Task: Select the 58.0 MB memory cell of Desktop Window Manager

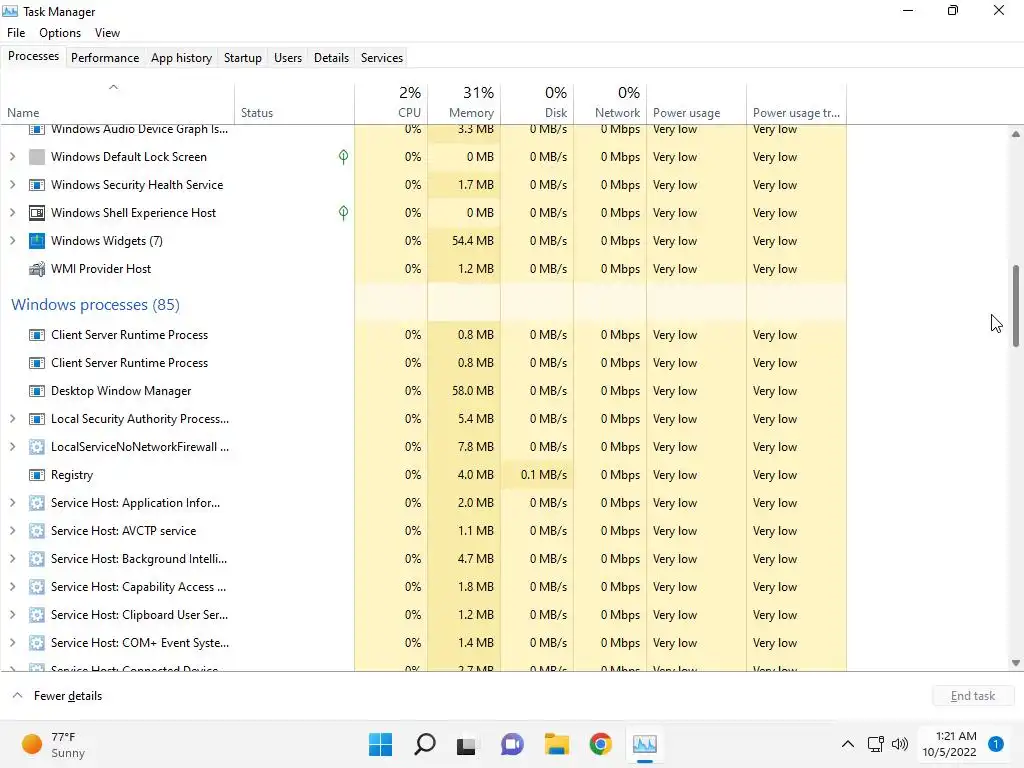Action: click(464, 391)
